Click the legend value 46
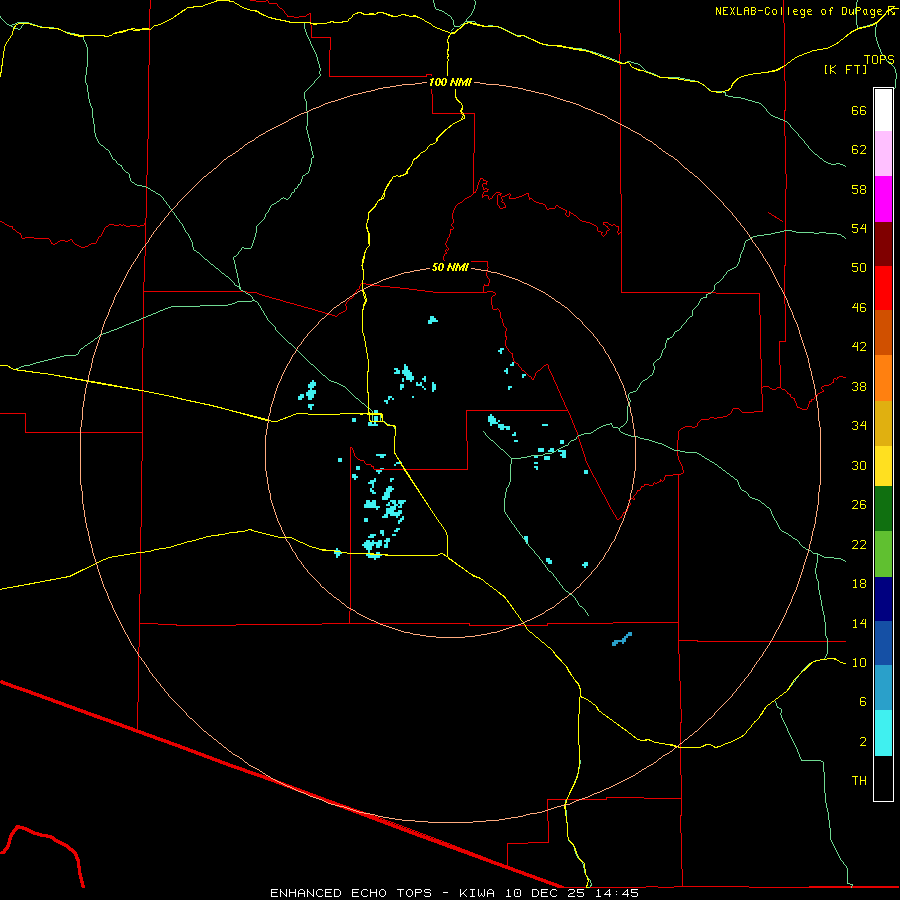900x900 pixels. pyautogui.click(x=859, y=308)
